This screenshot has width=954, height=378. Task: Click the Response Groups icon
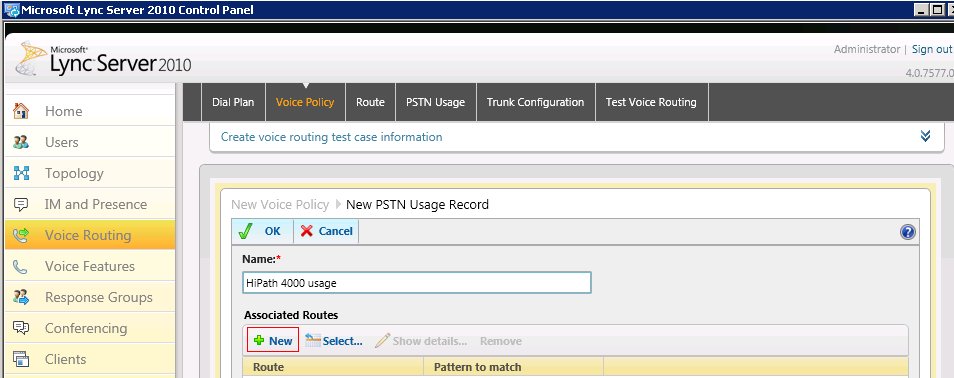click(x=21, y=298)
